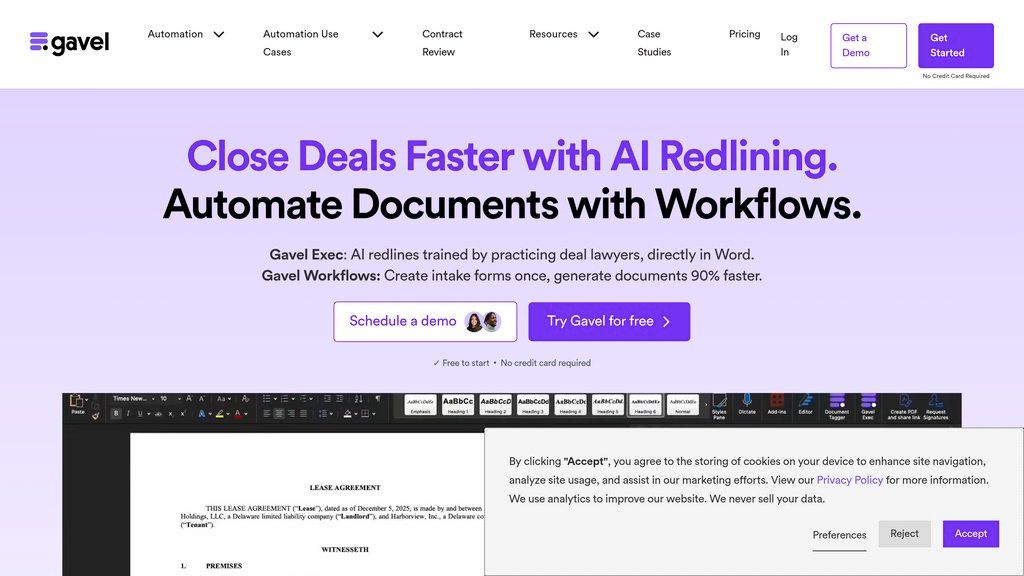Open the Automation Use Cases nav label
Viewport: 1024px width, 576px height.
(x=300, y=42)
